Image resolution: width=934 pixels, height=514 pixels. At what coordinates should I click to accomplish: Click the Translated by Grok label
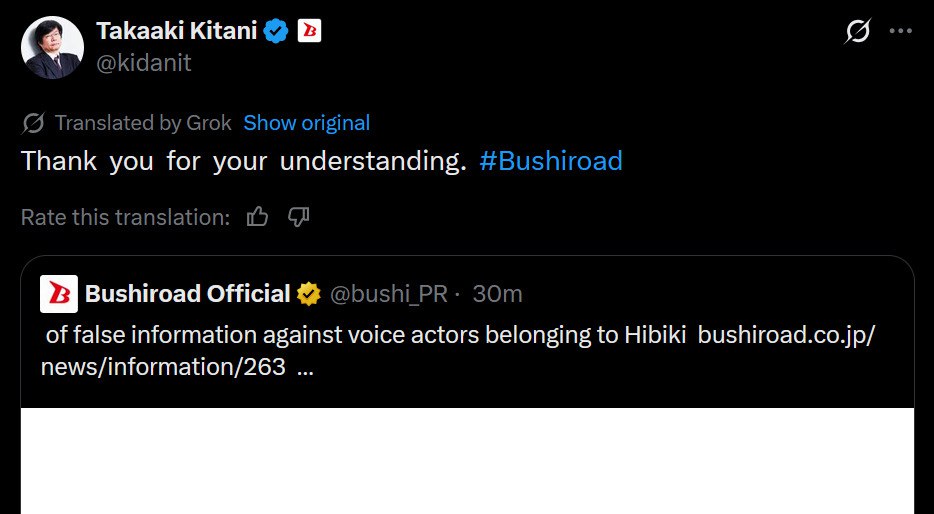click(x=143, y=123)
